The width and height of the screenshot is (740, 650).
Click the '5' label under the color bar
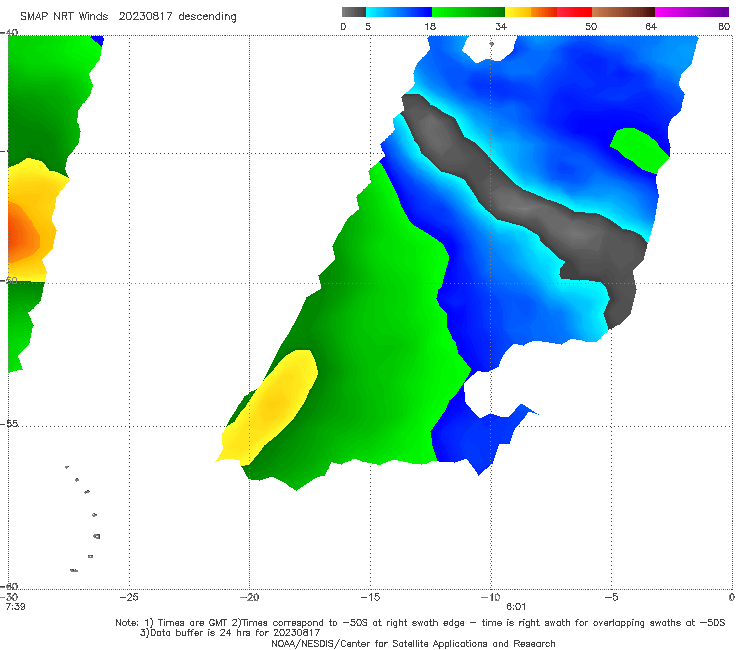[x=368, y=26]
